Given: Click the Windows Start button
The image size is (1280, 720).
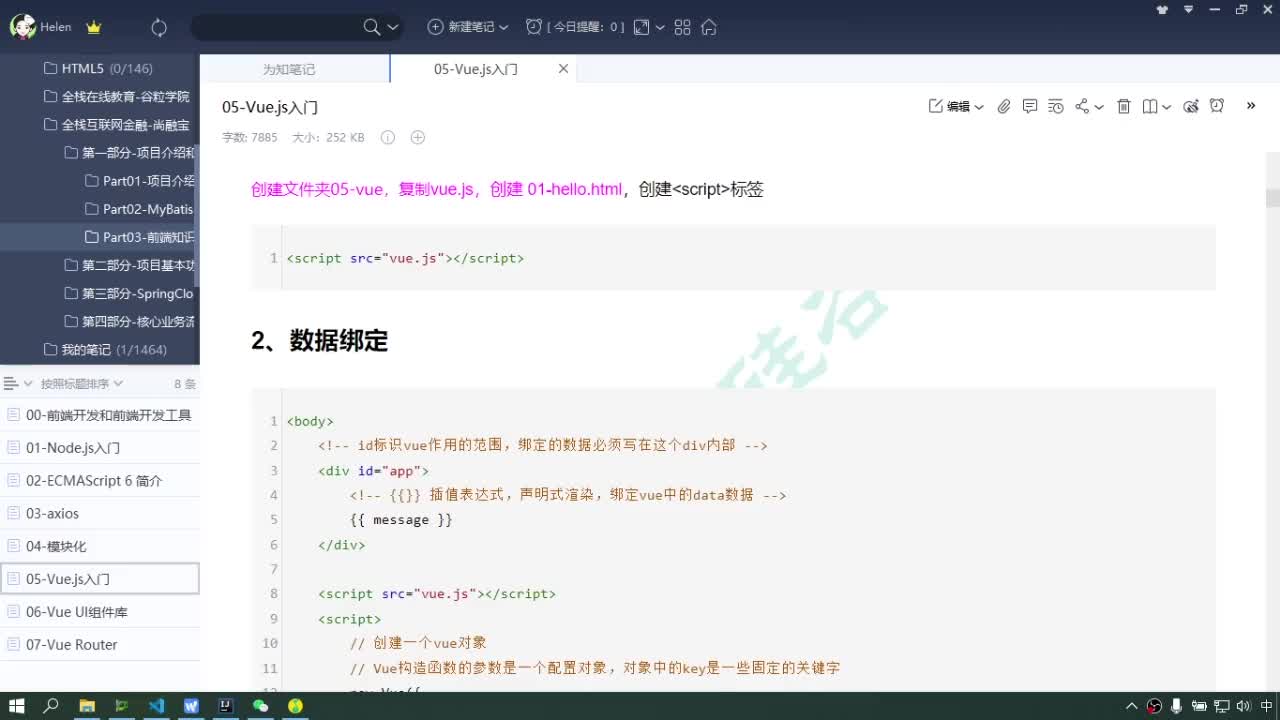Looking at the screenshot, I should pyautogui.click(x=17, y=706).
